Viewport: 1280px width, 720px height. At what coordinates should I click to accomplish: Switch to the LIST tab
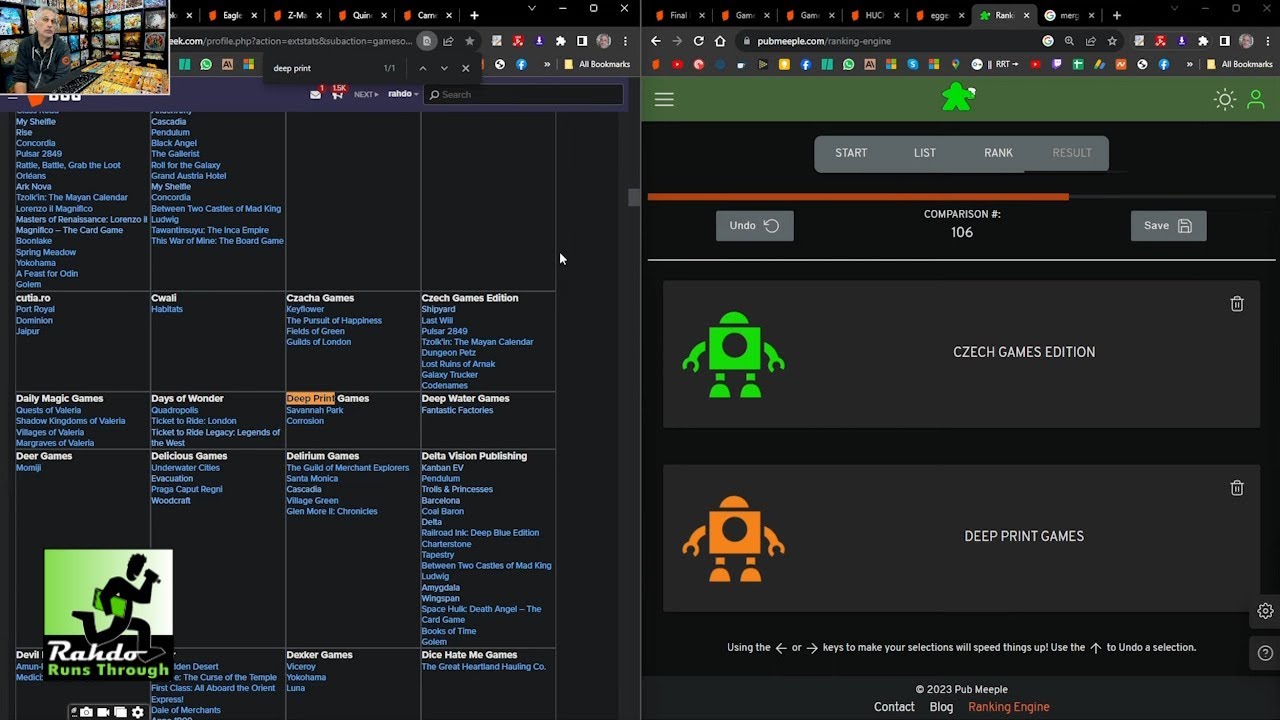(925, 153)
